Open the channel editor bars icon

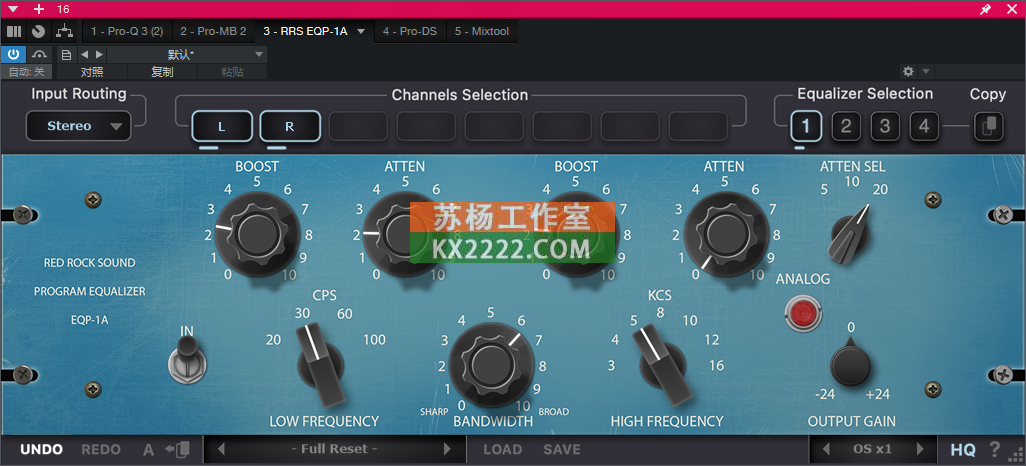click(x=14, y=31)
